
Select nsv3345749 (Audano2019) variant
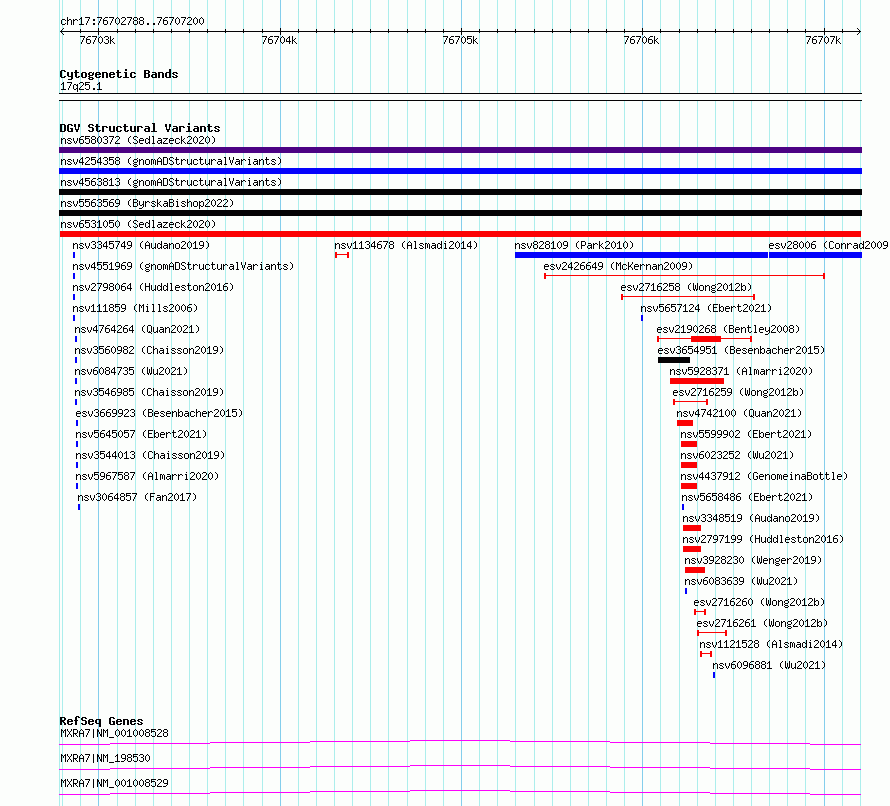(141, 245)
